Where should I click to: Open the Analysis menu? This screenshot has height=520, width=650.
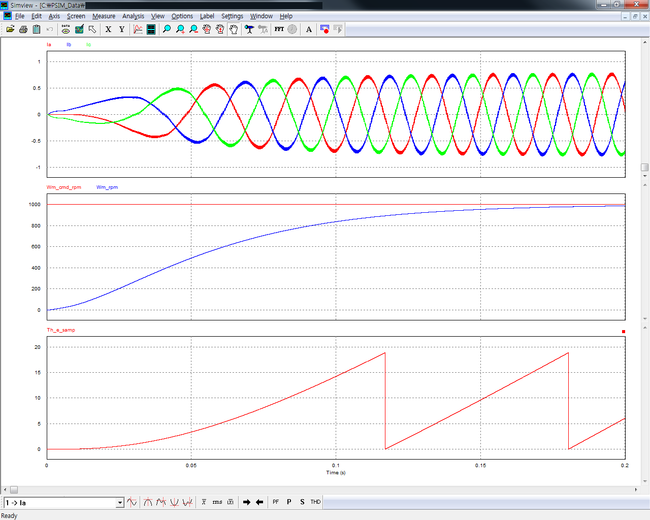tap(133, 16)
